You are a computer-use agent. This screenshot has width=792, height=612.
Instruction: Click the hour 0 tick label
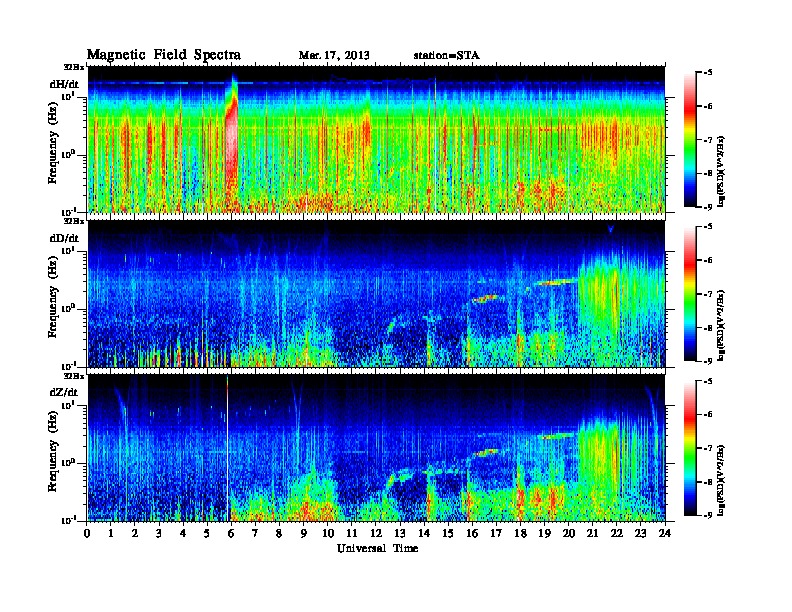(x=87, y=533)
